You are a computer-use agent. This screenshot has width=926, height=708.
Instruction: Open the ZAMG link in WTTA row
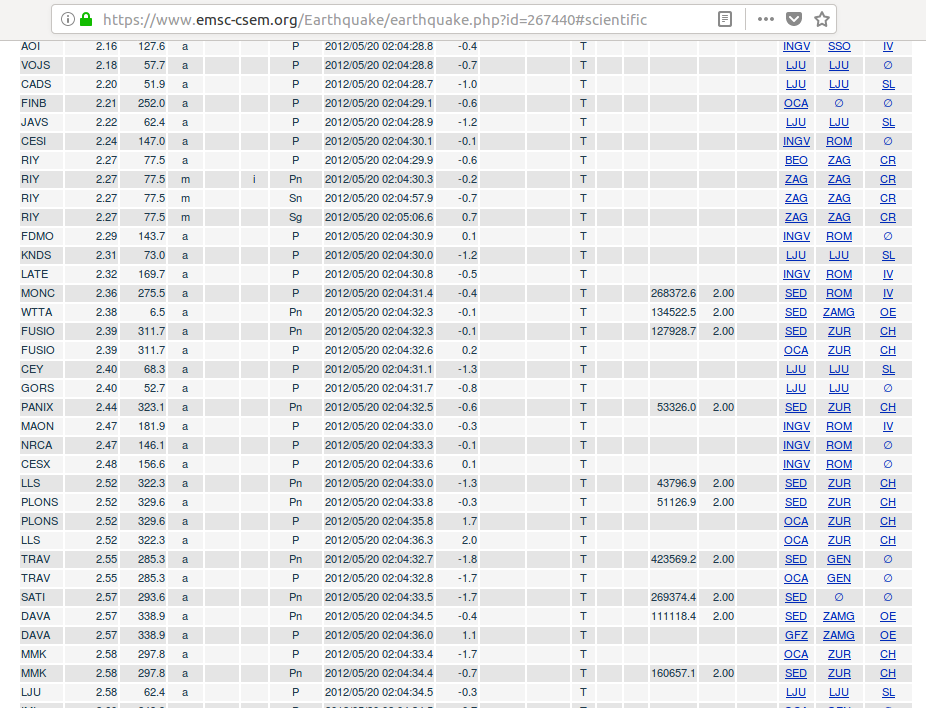pyautogui.click(x=839, y=312)
